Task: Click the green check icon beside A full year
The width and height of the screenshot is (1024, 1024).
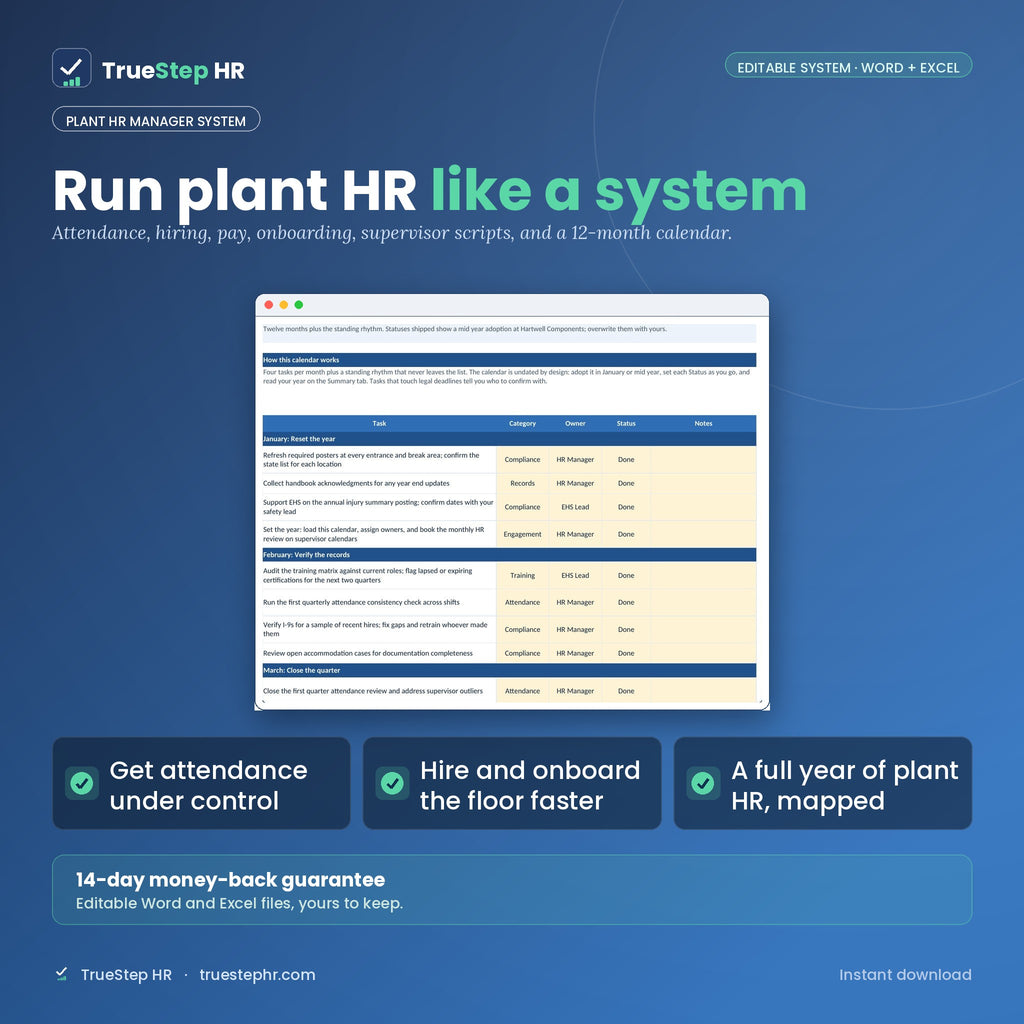Action: pos(703,782)
